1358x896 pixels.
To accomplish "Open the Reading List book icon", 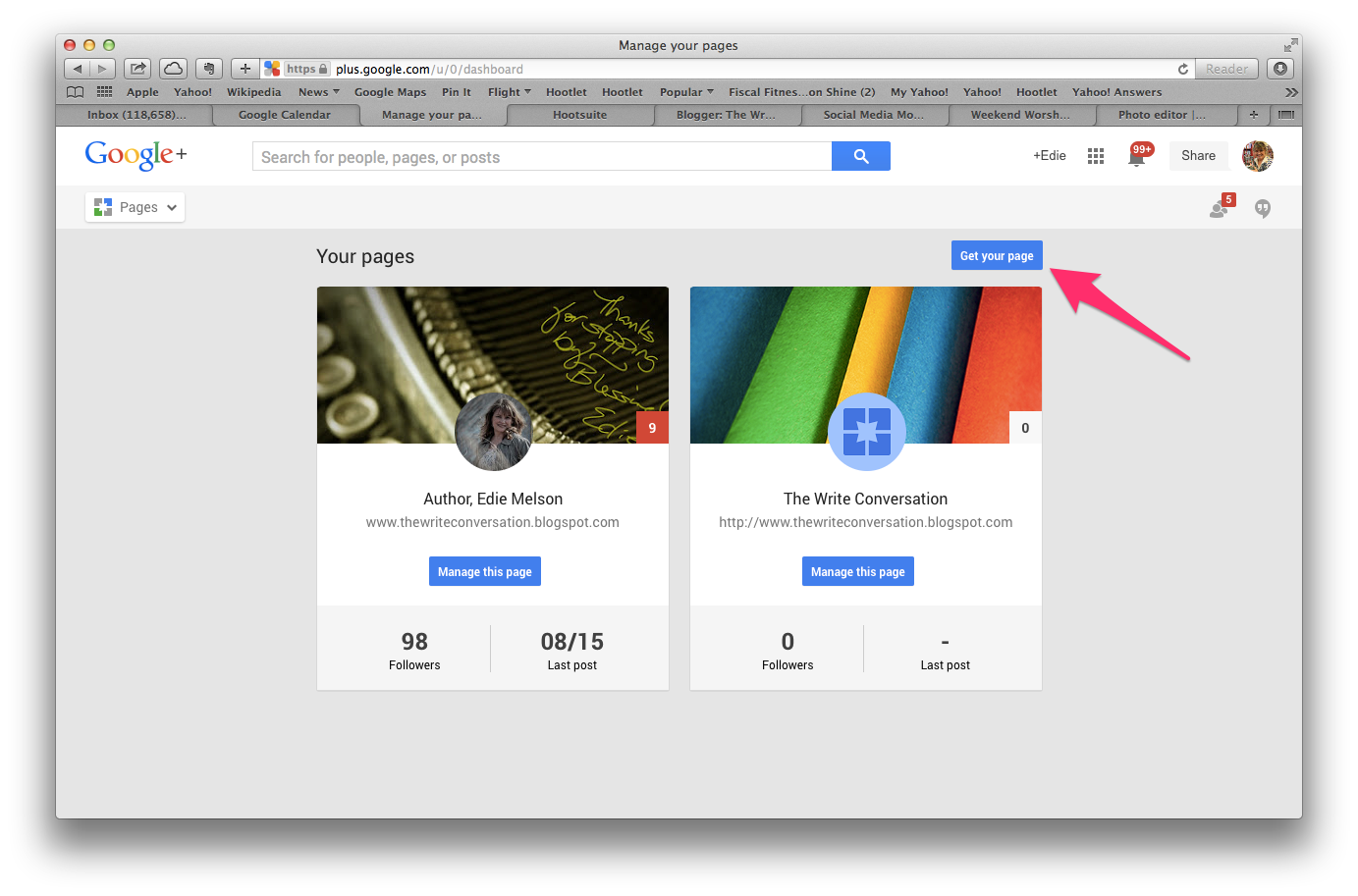I will click(x=76, y=92).
